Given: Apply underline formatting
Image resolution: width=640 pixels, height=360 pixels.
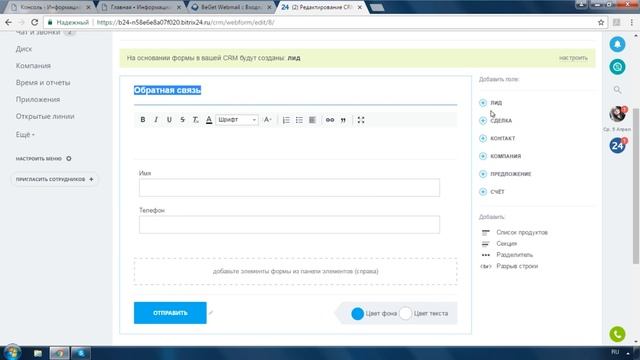Looking at the screenshot, I should coord(169,120).
